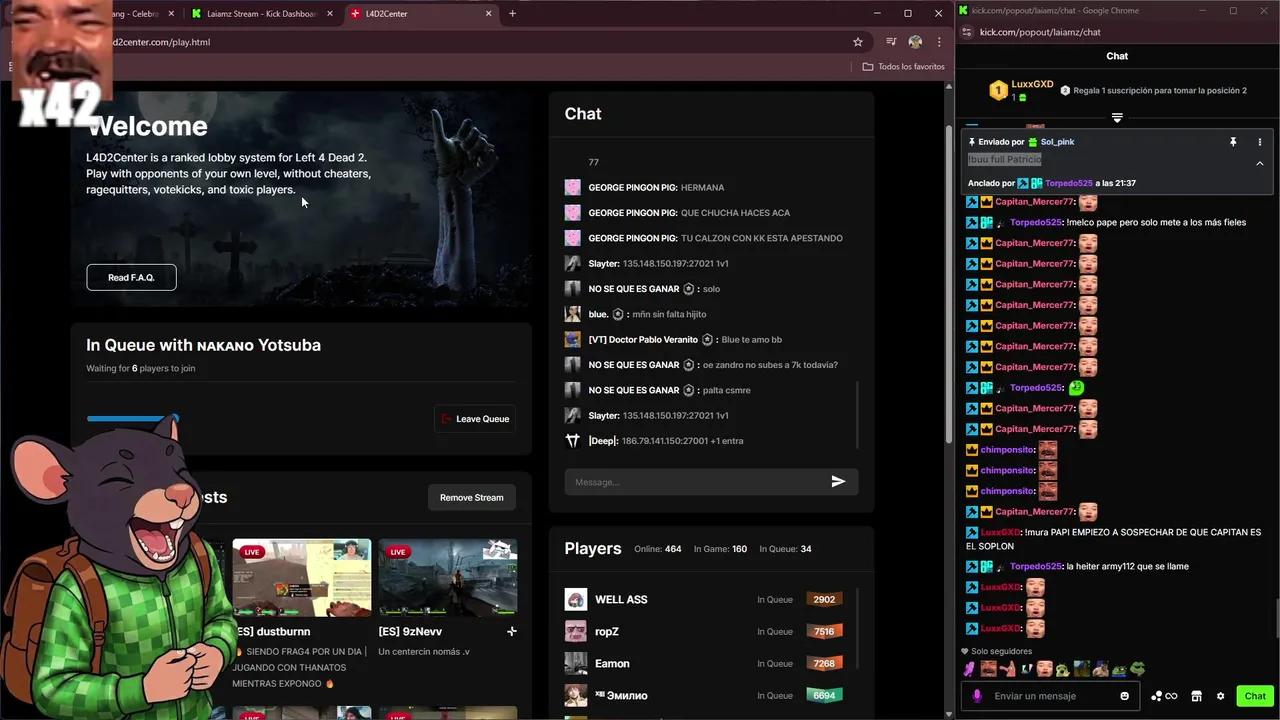Click the microphone icon beside Enviar un mensaje
Image resolution: width=1280 pixels, height=720 pixels.
[x=977, y=695]
